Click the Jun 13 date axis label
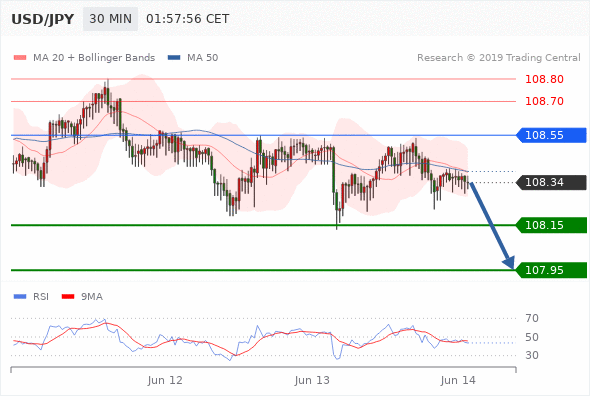The width and height of the screenshot is (590, 400). pyautogui.click(x=312, y=380)
